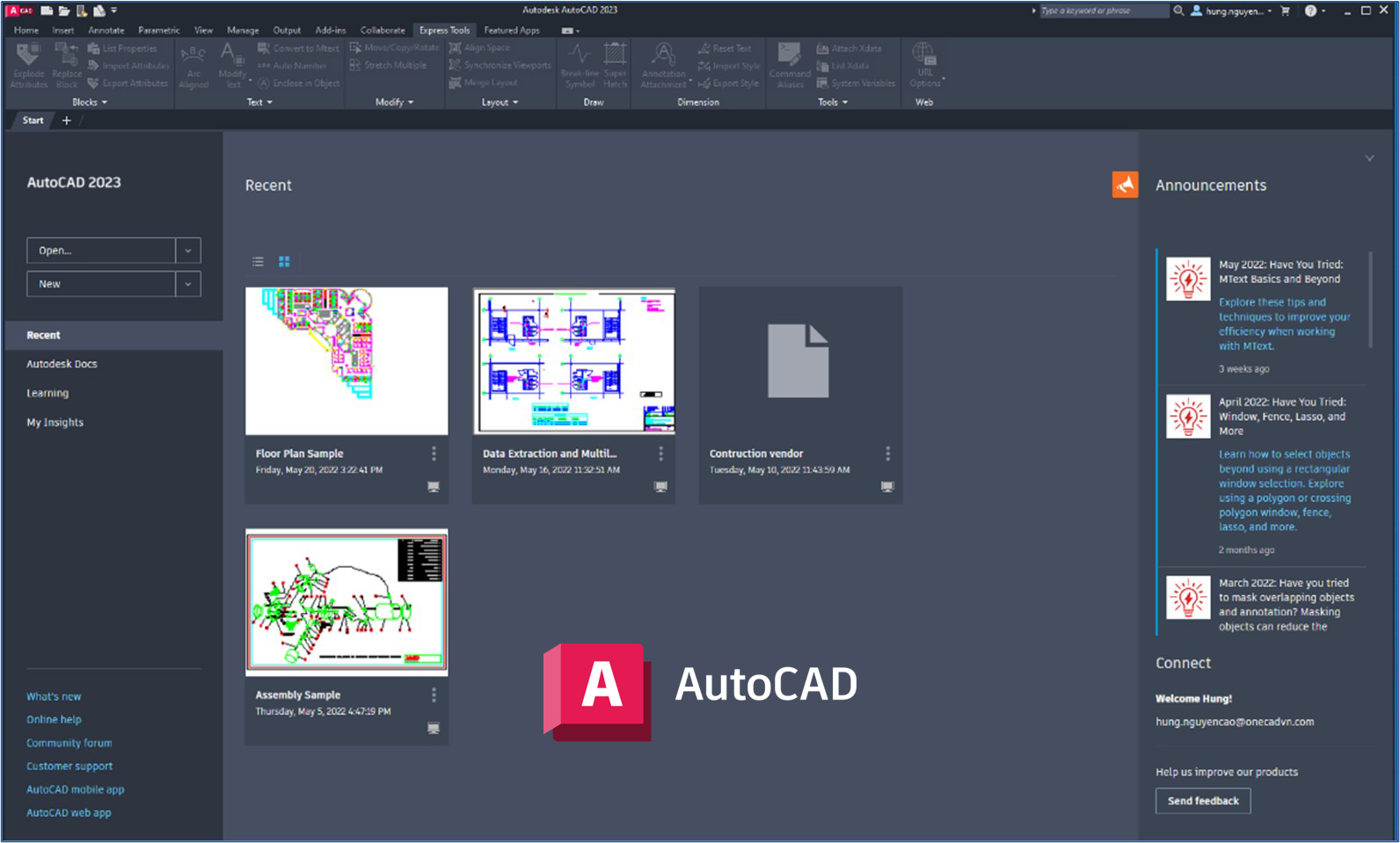Open options menu for Data Extraction file
1400x843 pixels.
(x=660, y=454)
